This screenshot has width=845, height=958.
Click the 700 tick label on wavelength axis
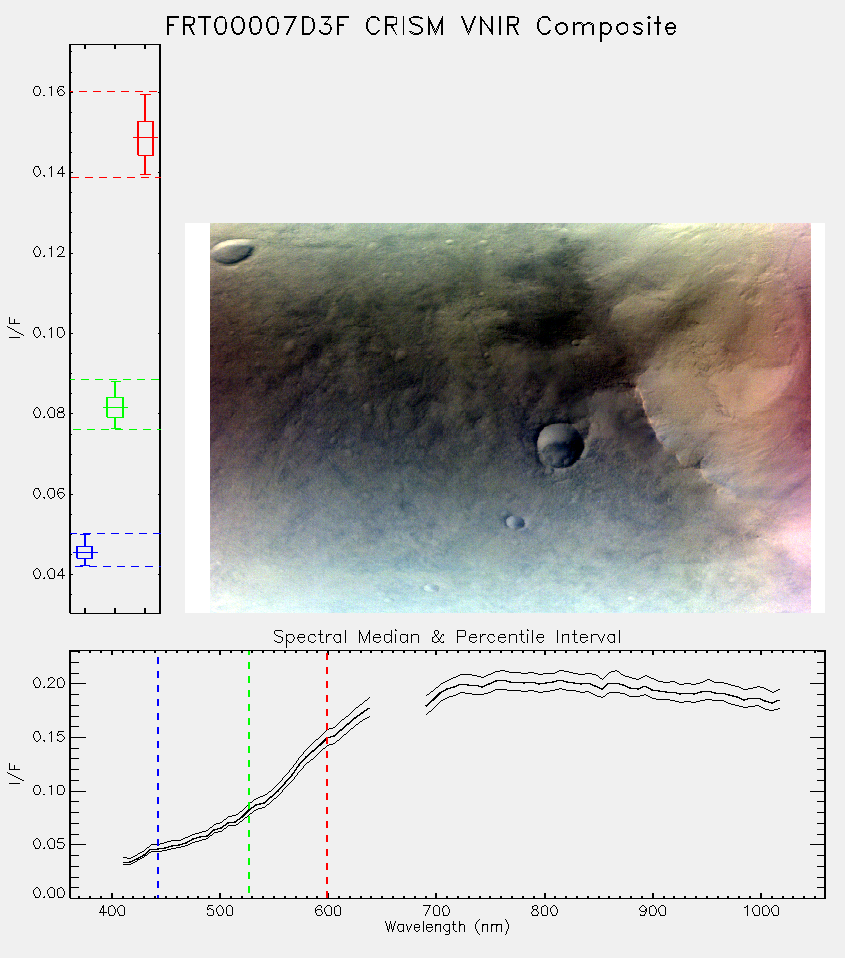click(x=436, y=911)
